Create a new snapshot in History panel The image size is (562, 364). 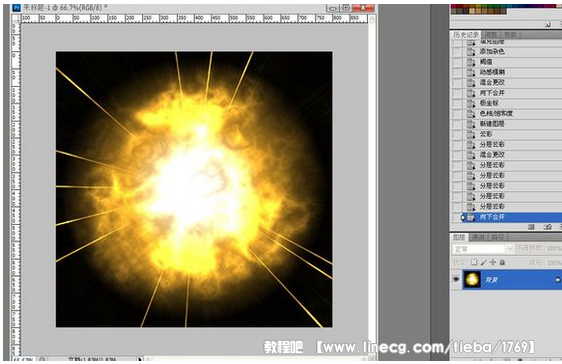coord(548,227)
